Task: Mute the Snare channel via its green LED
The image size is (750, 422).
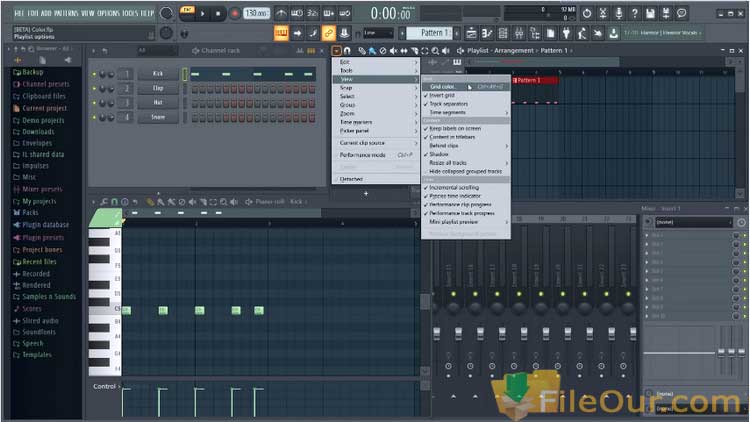Action: tap(94, 117)
